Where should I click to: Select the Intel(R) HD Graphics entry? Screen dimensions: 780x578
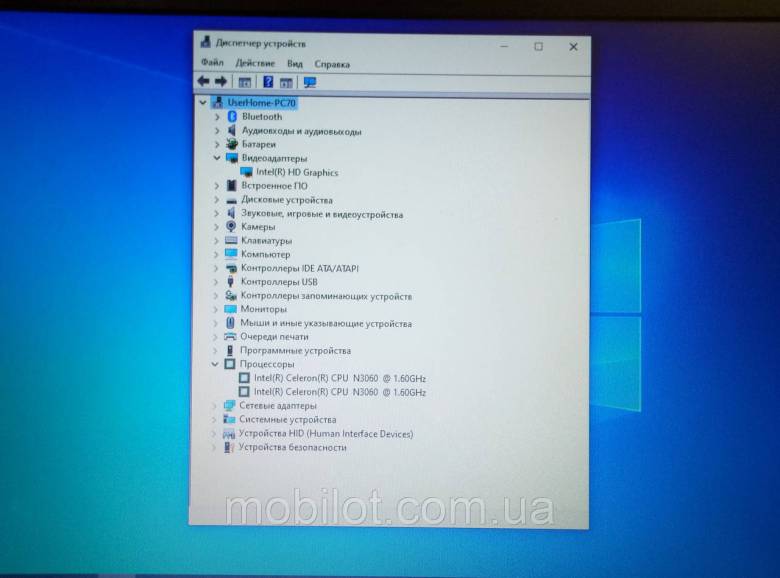(x=297, y=173)
